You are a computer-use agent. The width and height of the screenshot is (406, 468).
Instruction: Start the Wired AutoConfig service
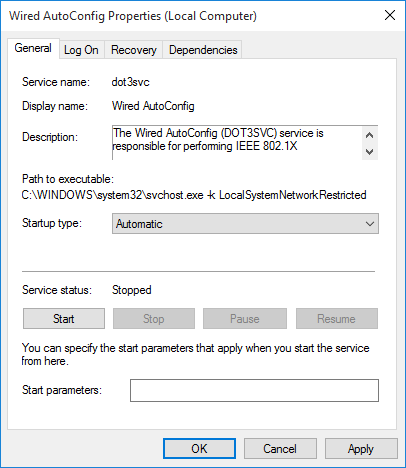coord(64,319)
